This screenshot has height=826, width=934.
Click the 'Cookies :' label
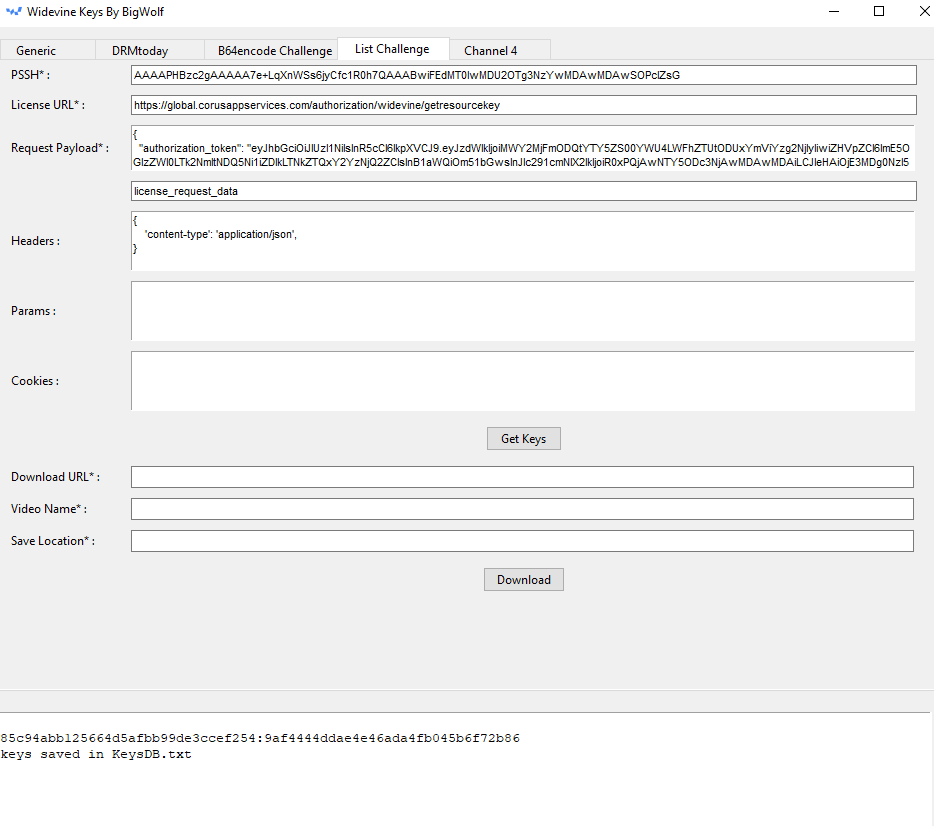pos(35,381)
